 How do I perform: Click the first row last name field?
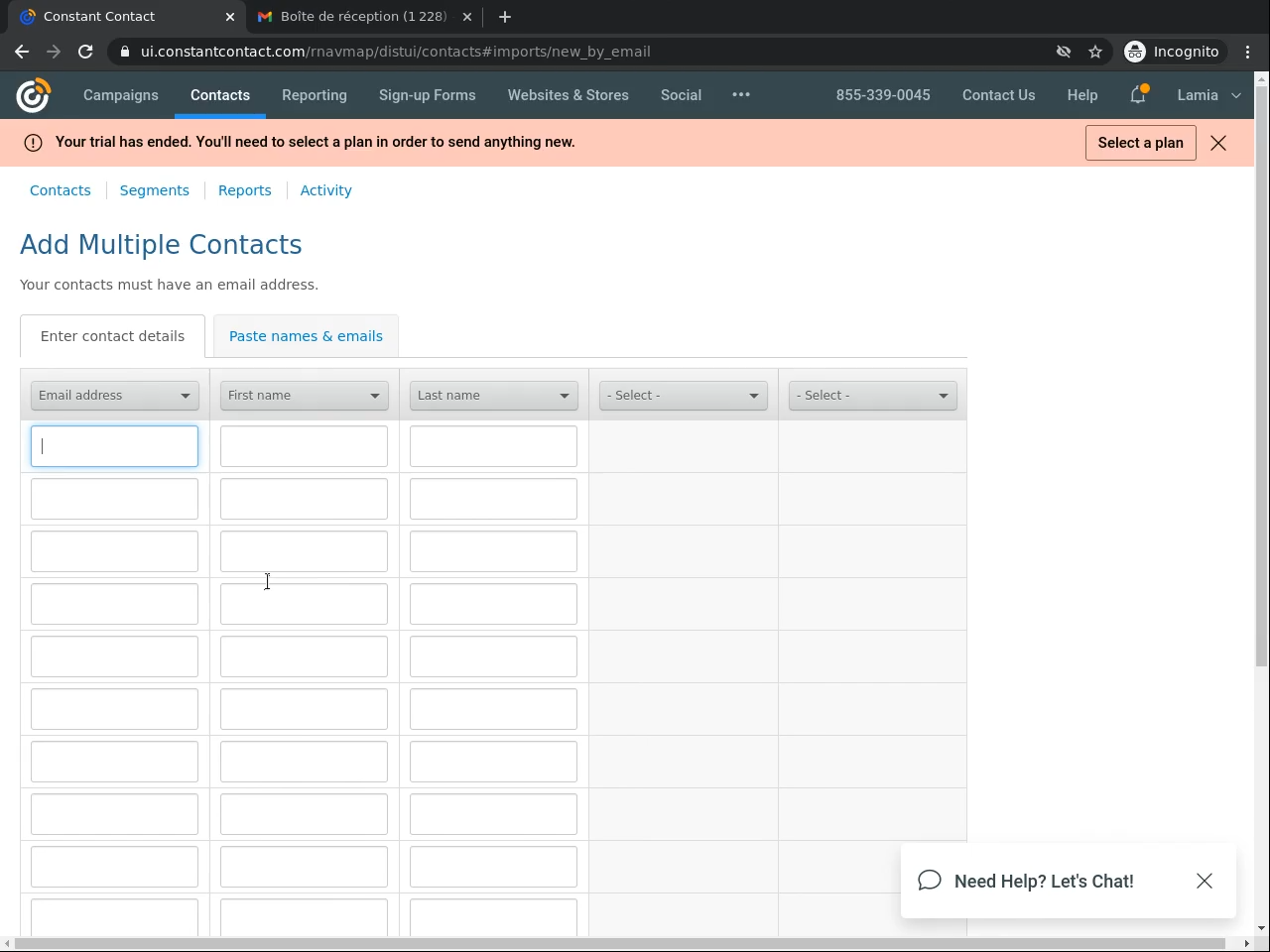coord(493,446)
